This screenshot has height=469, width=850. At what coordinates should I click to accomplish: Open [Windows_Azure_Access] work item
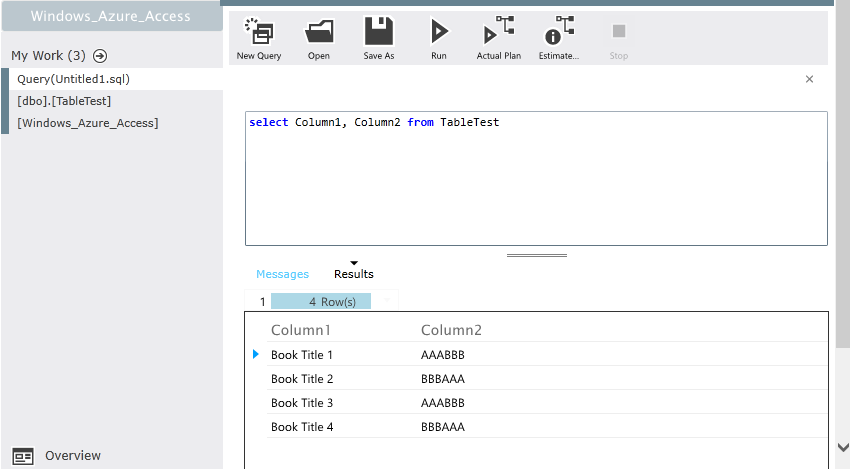tap(88, 123)
